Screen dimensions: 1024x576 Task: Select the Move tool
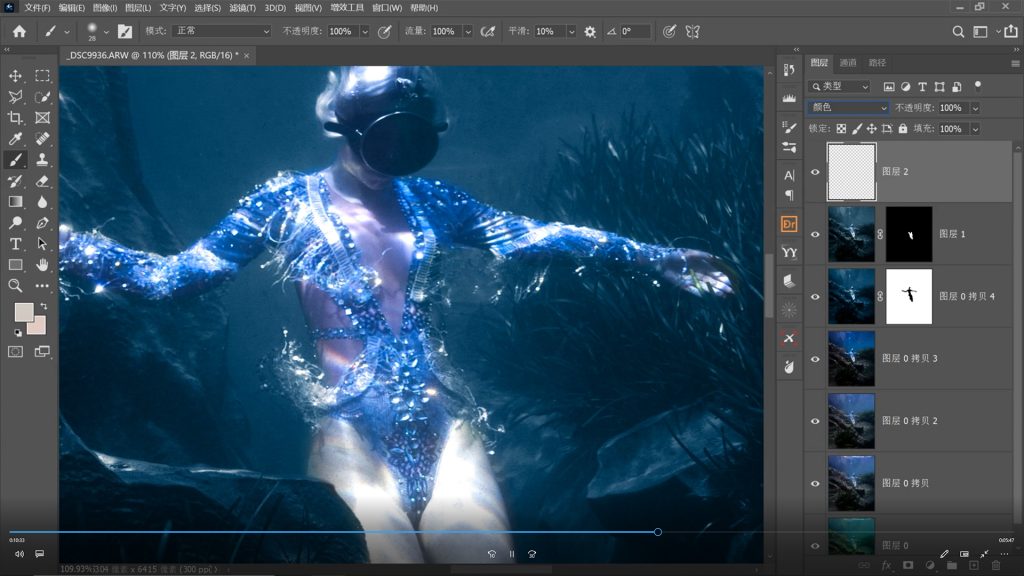(15, 76)
